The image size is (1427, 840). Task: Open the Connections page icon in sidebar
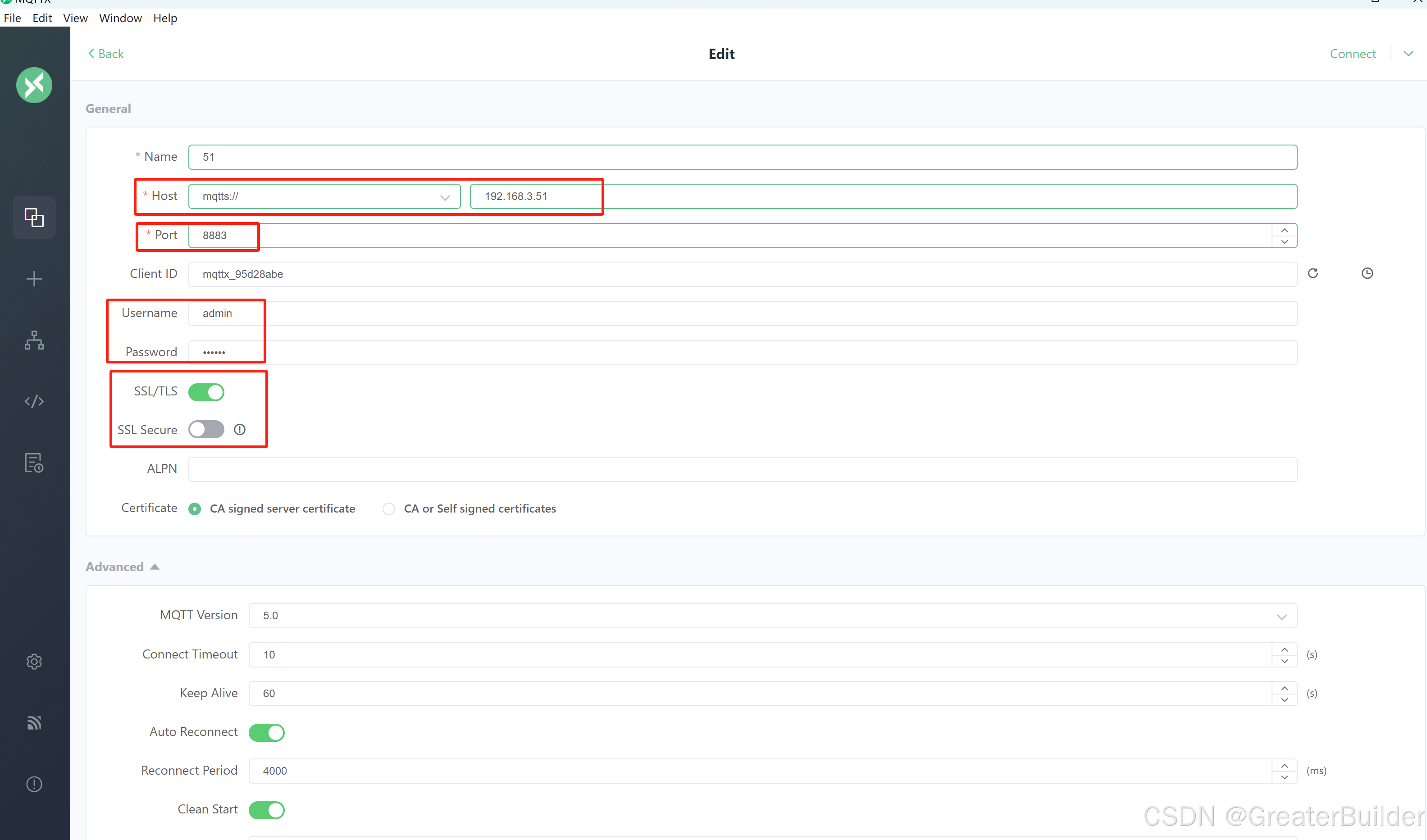[x=34, y=218]
